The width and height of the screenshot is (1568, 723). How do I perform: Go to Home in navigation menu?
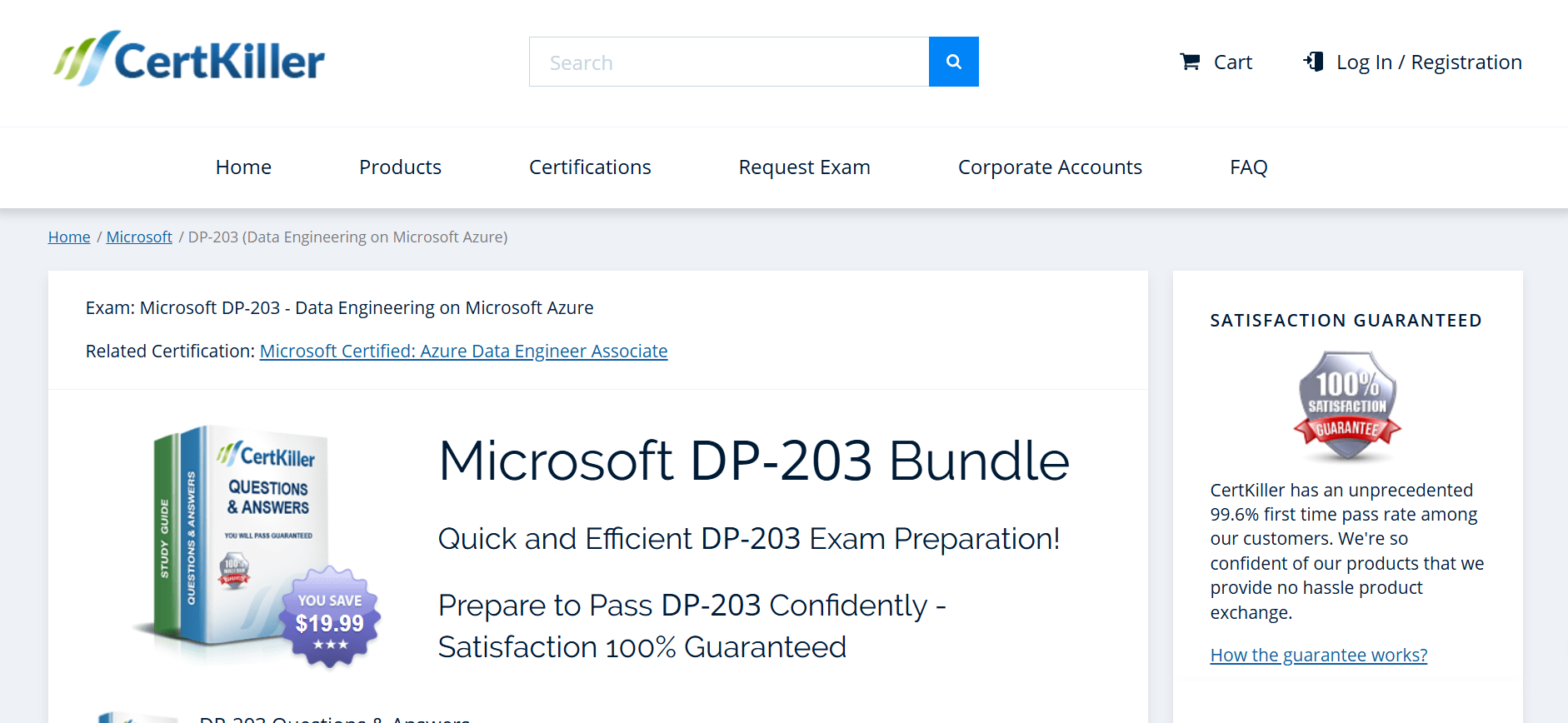[243, 167]
